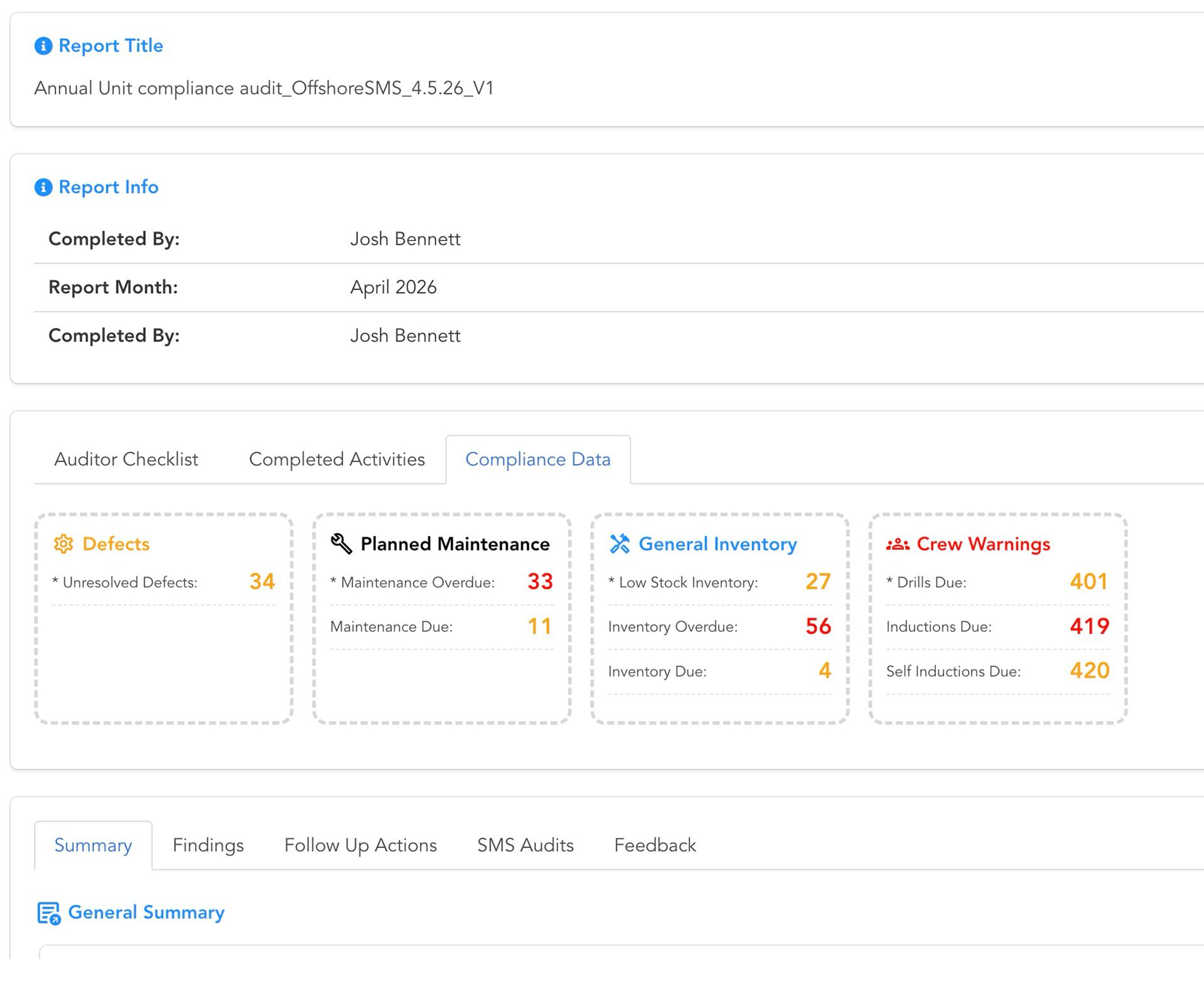Click the Inductions Due label

tap(938, 627)
